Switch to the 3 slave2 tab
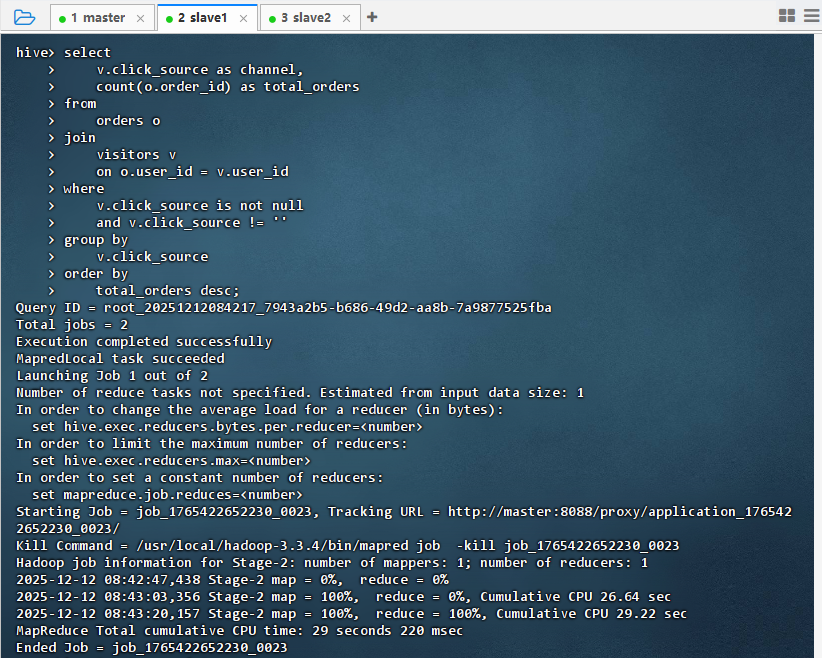 [x=310, y=18]
